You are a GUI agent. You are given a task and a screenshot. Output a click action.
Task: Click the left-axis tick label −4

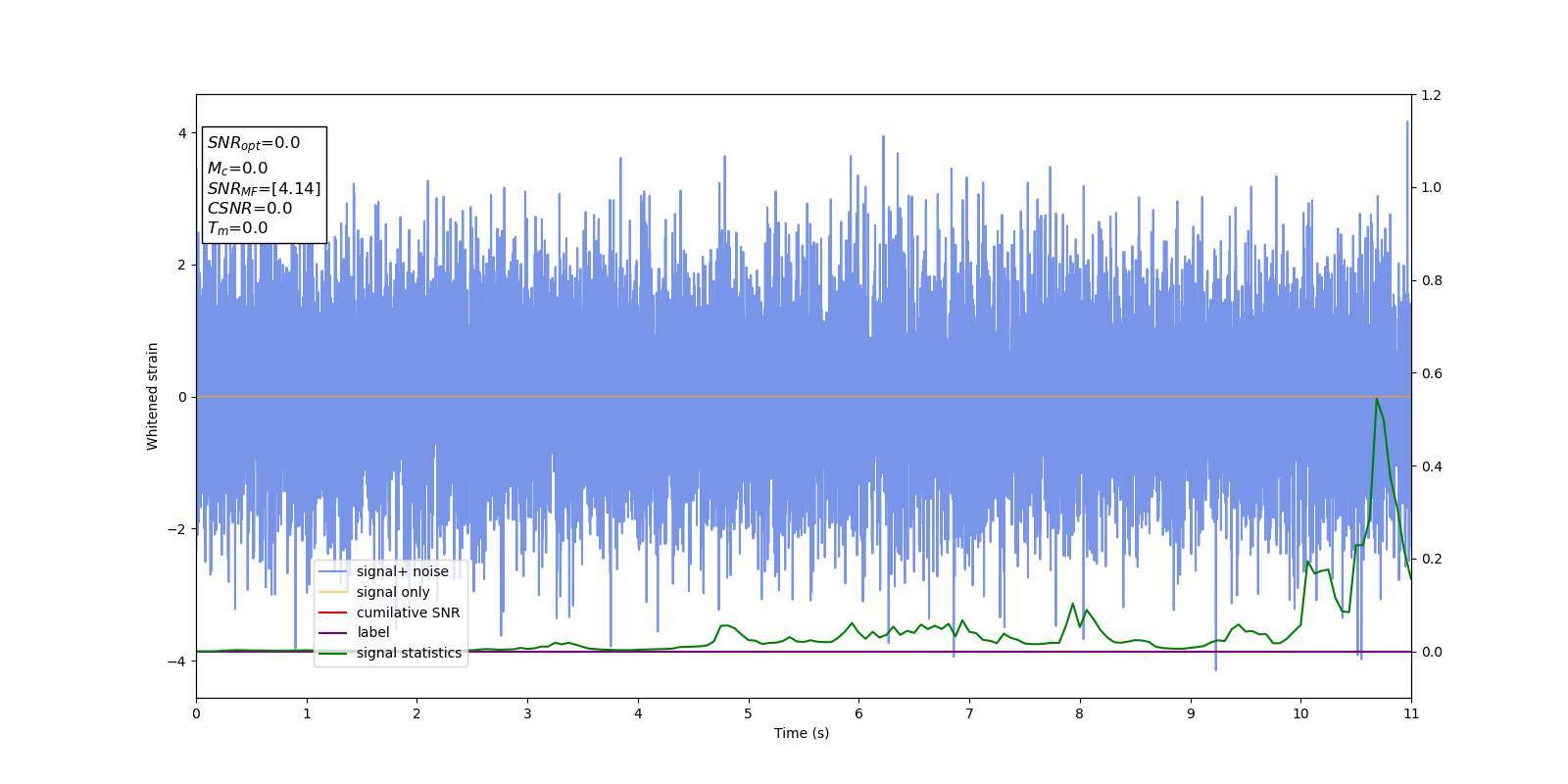pyautogui.click(x=178, y=661)
